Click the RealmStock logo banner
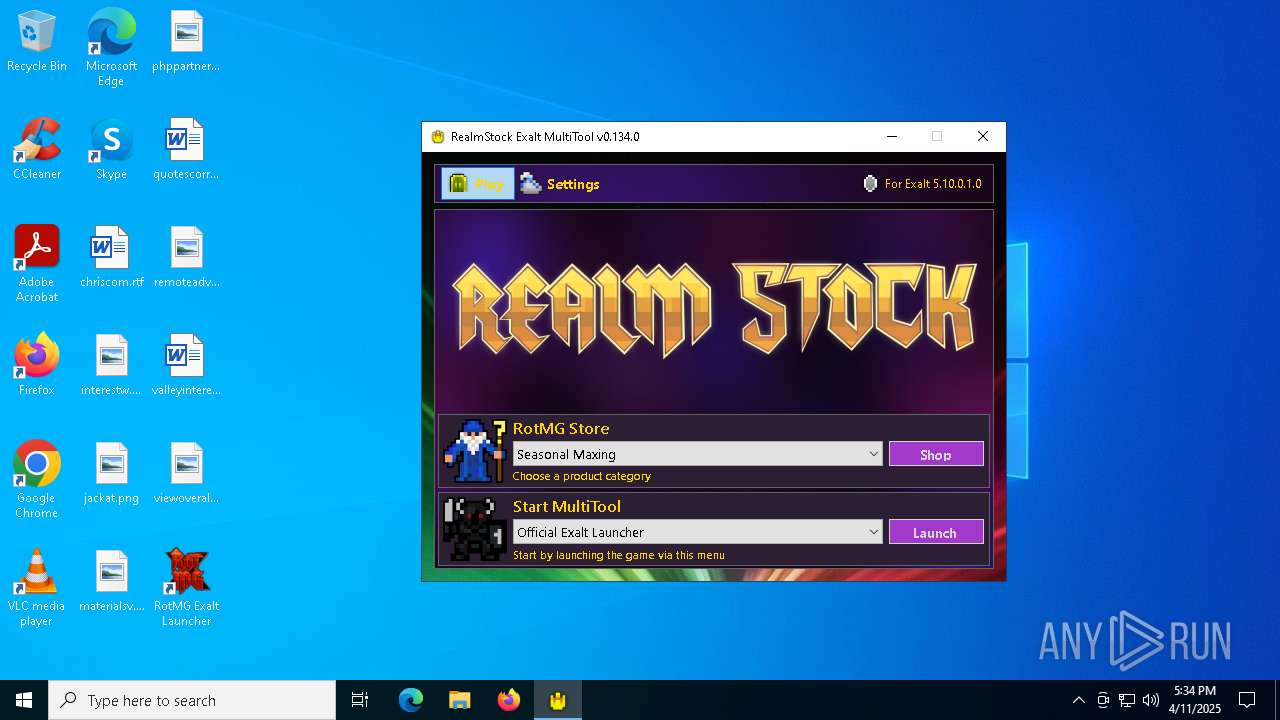Image resolution: width=1280 pixels, height=720 pixels. click(x=714, y=310)
